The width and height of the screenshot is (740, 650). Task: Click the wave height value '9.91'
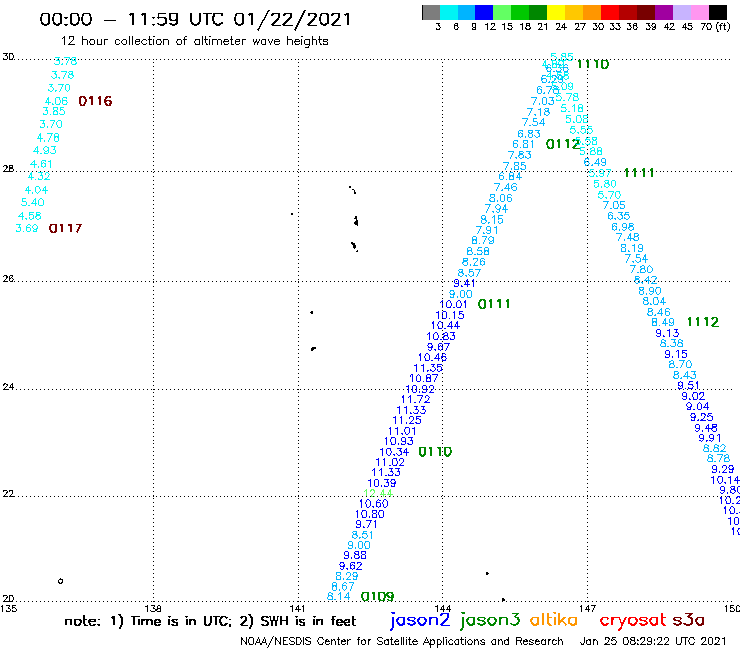[x=710, y=438]
